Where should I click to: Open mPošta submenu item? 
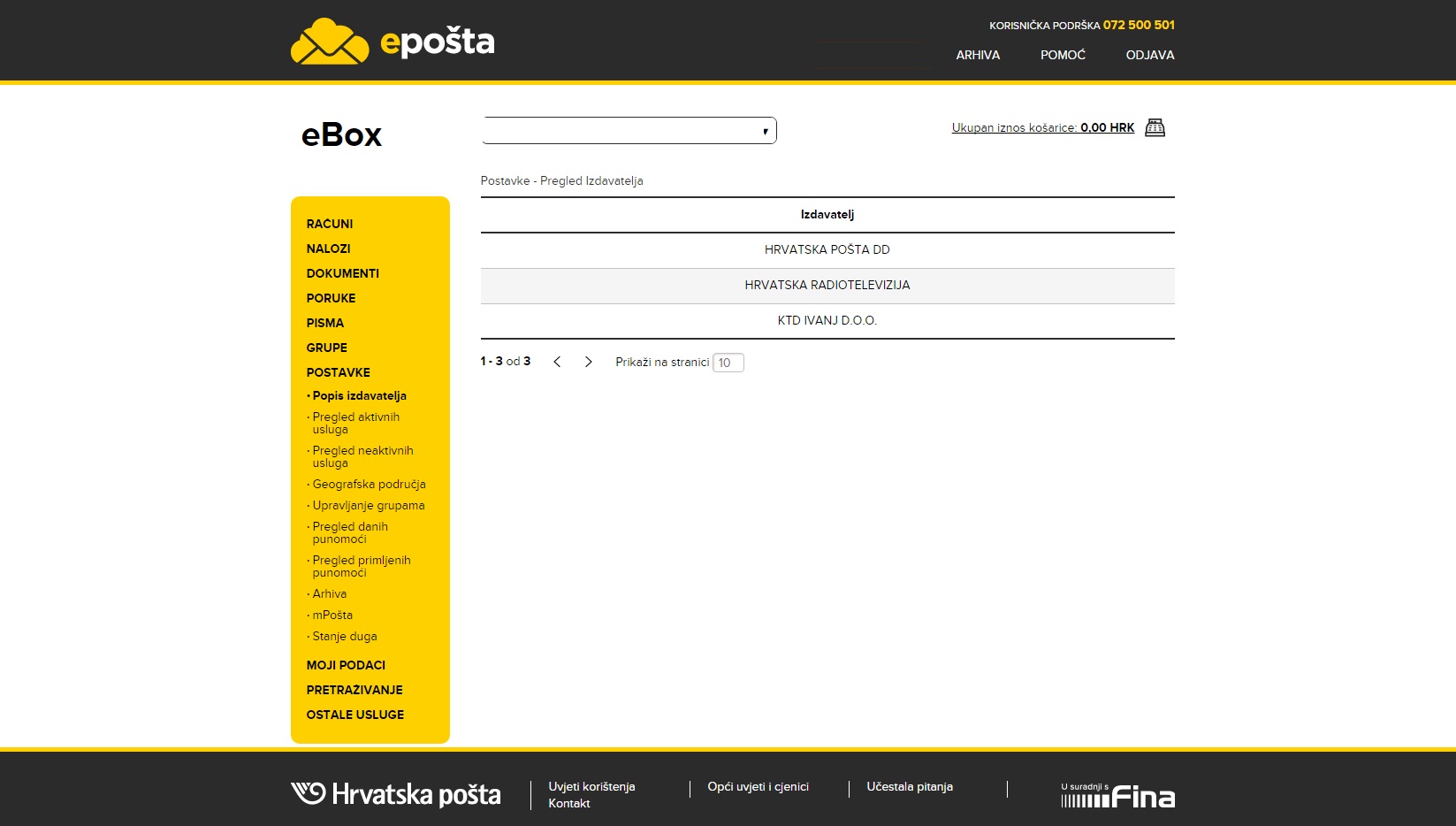[332, 615]
